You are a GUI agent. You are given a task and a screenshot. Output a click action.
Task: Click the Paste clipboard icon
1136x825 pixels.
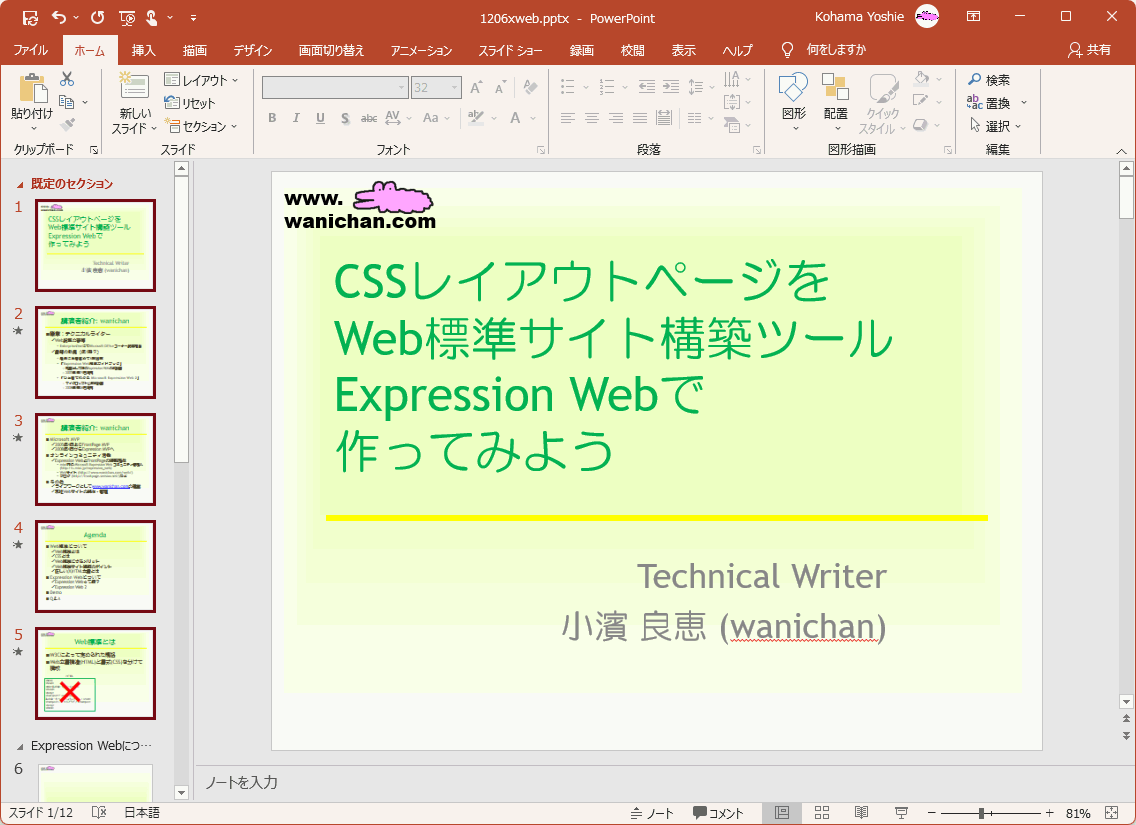[32, 88]
